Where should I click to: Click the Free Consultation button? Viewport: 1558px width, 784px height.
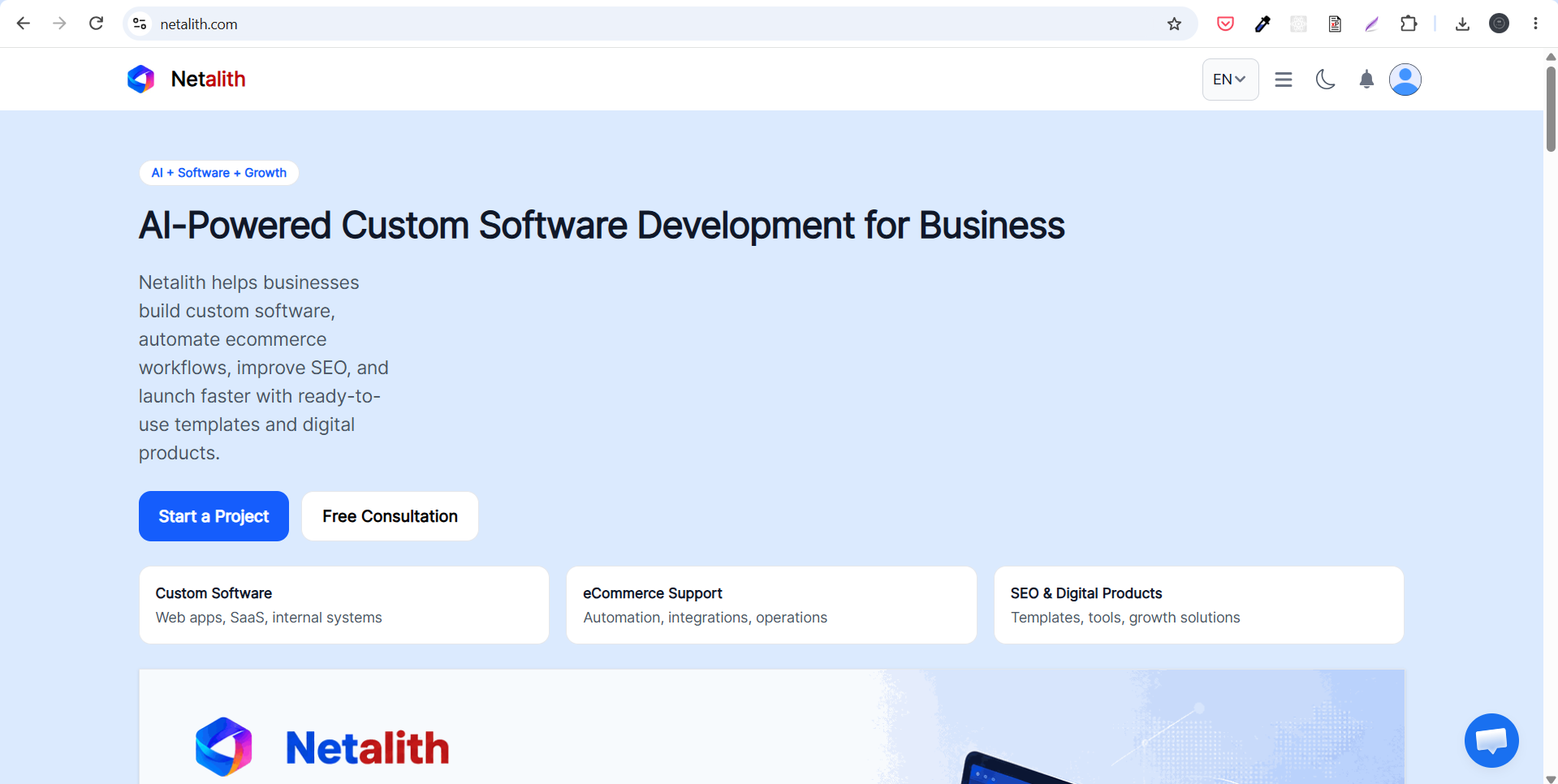tap(390, 516)
